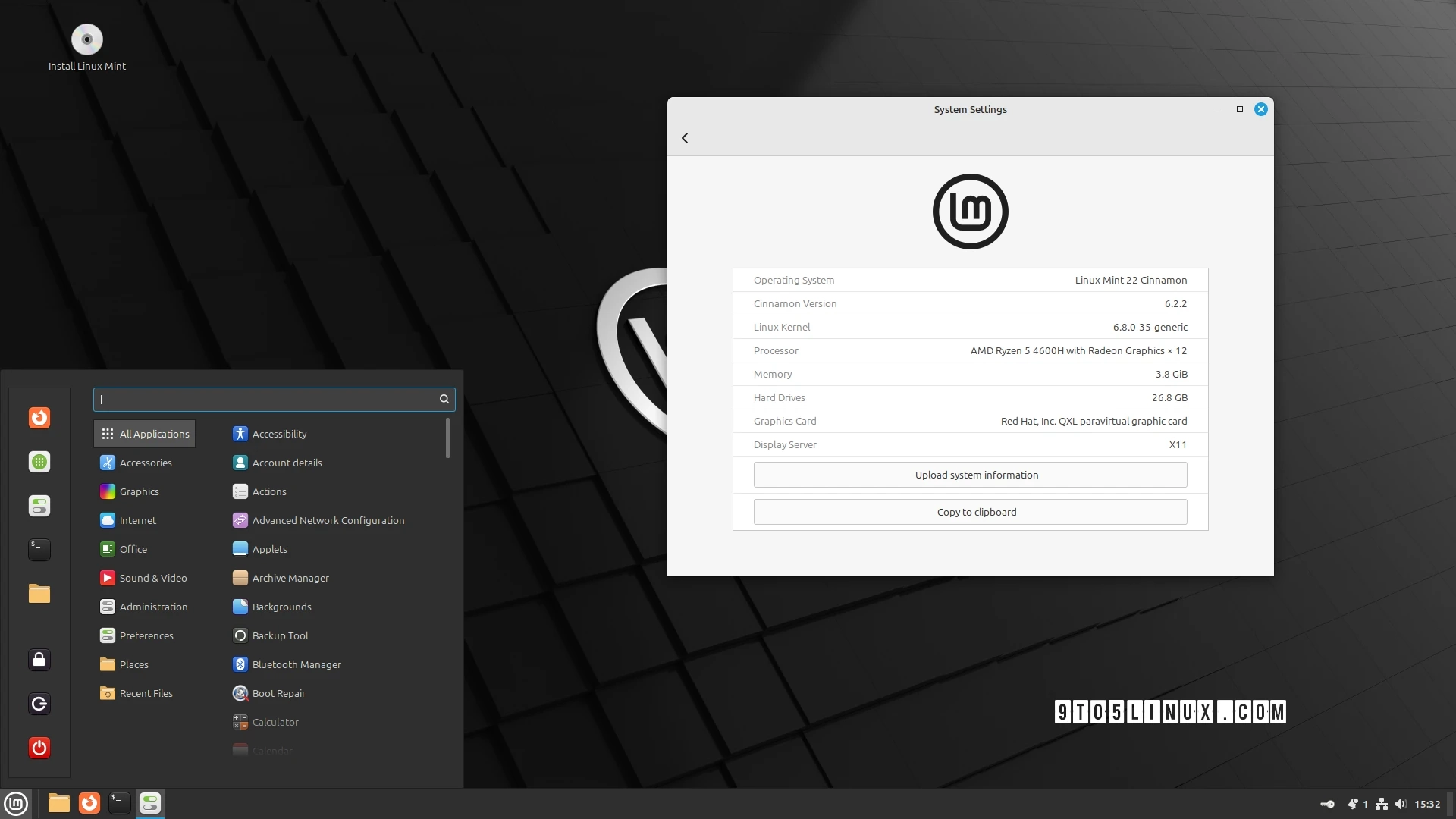Open Bluetooth Manager settings

coord(296,663)
